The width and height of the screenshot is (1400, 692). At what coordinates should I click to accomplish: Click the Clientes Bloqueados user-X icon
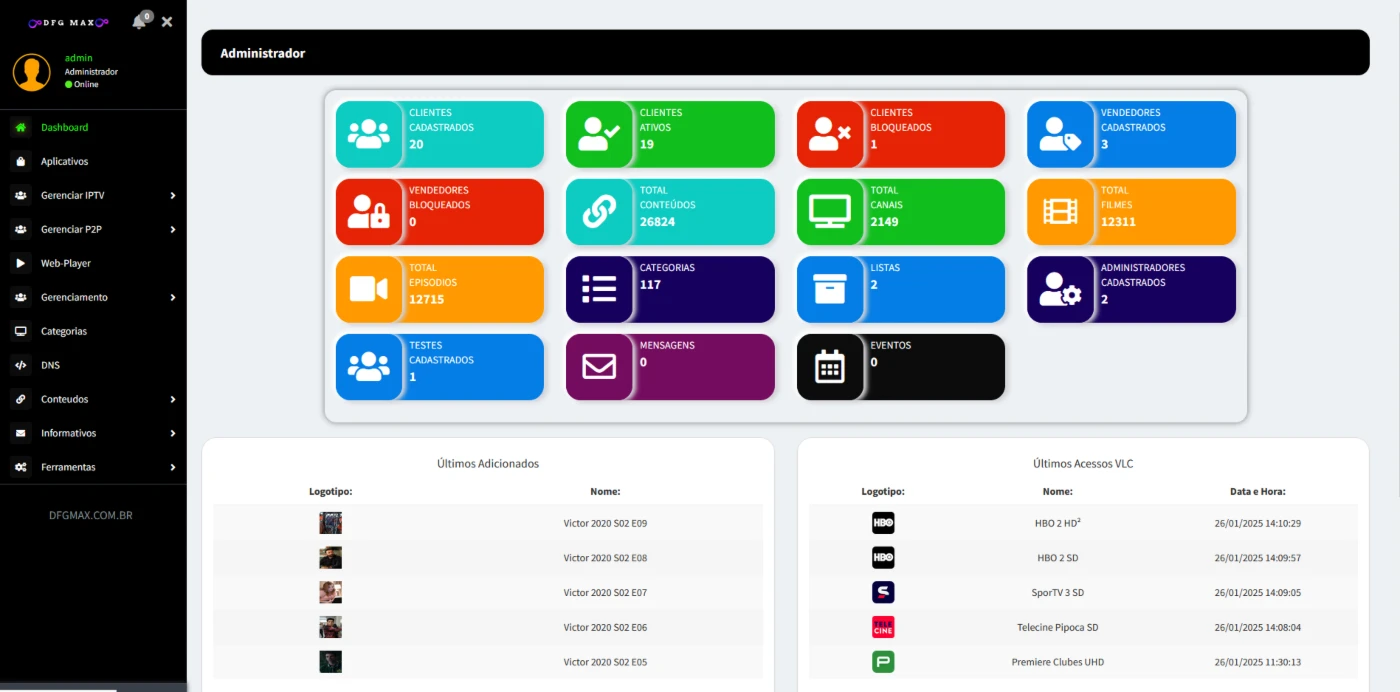[x=829, y=134]
